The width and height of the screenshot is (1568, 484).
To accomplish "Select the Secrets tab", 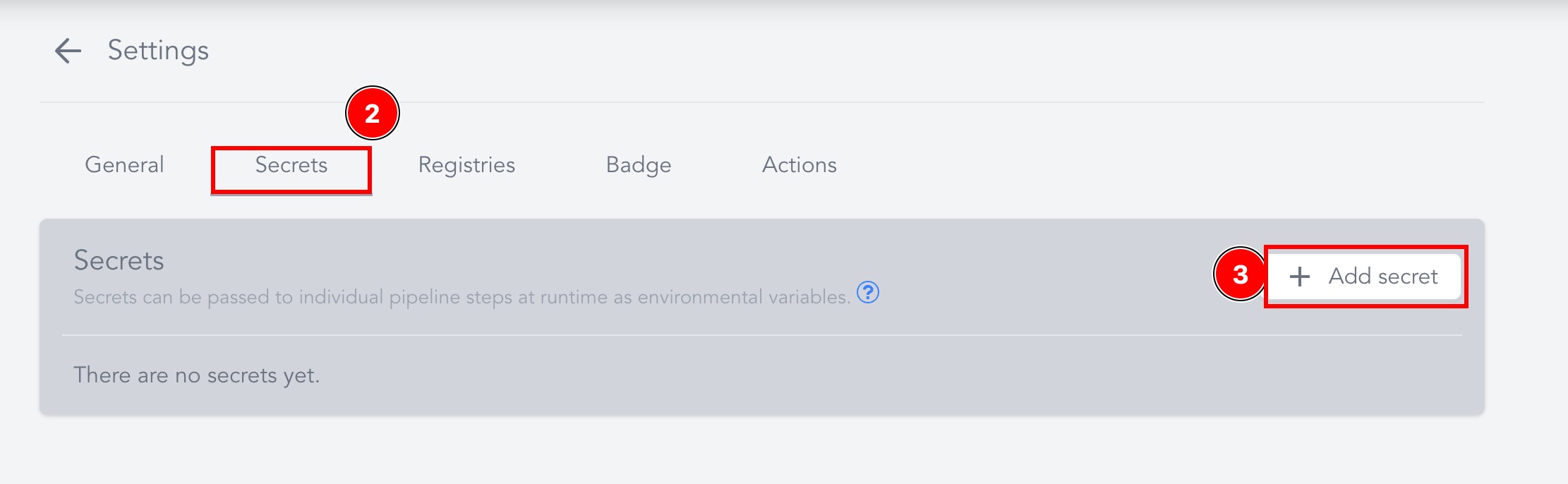I will (x=291, y=165).
